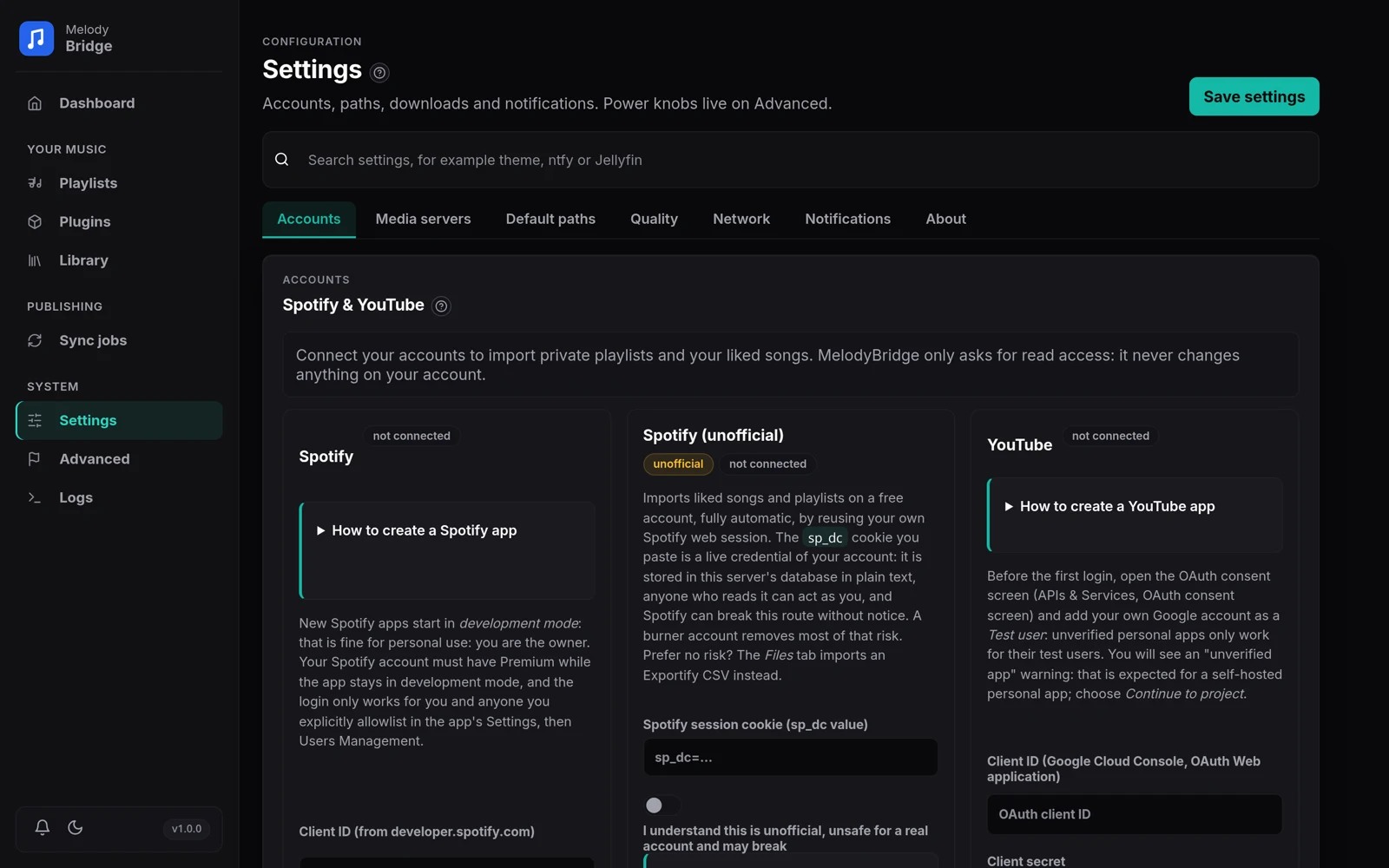
Task: Click the help icon beside Spotify & YouTube
Action: point(441,306)
